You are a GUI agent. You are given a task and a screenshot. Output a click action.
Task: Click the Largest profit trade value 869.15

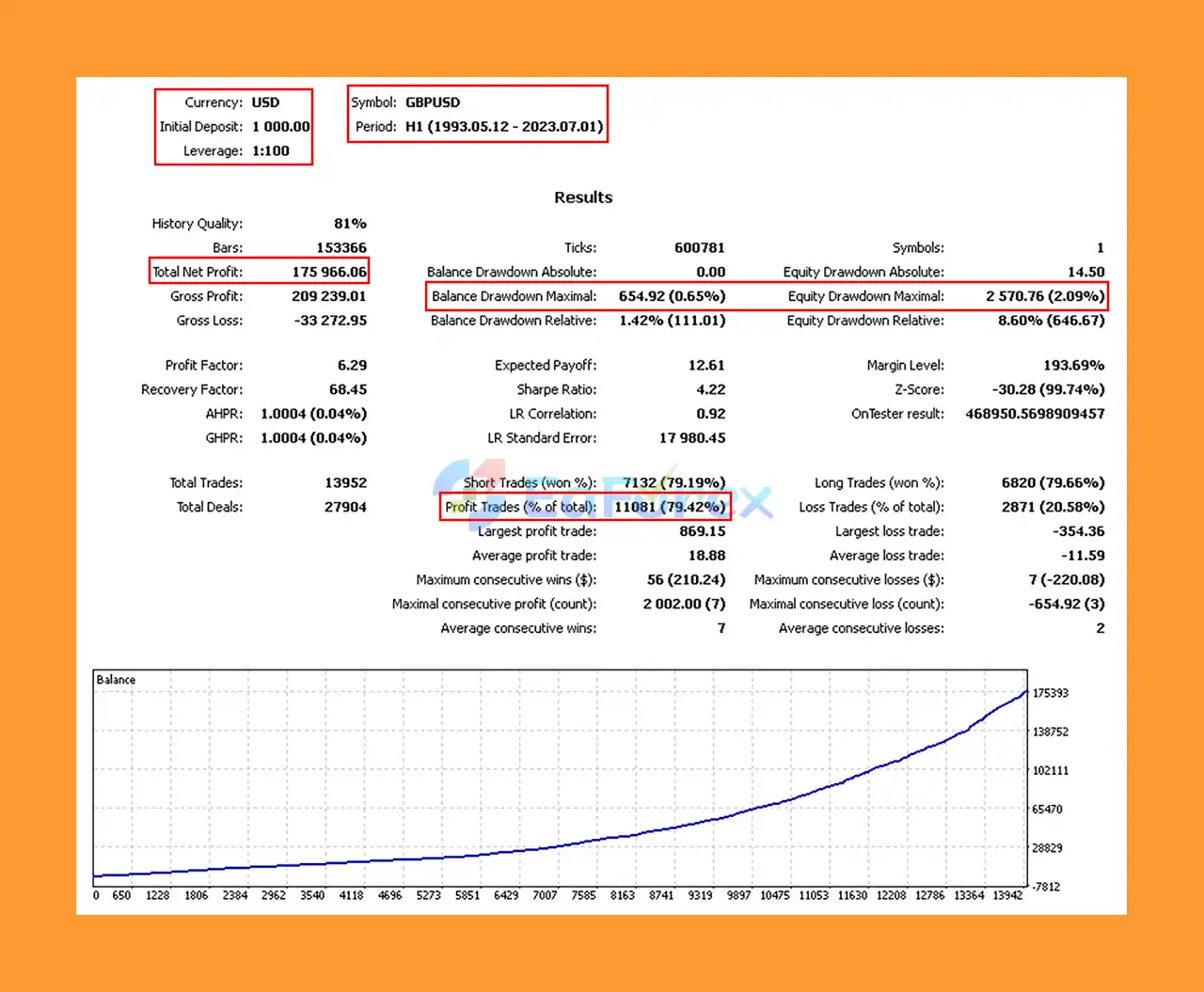pyautogui.click(x=703, y=531)
